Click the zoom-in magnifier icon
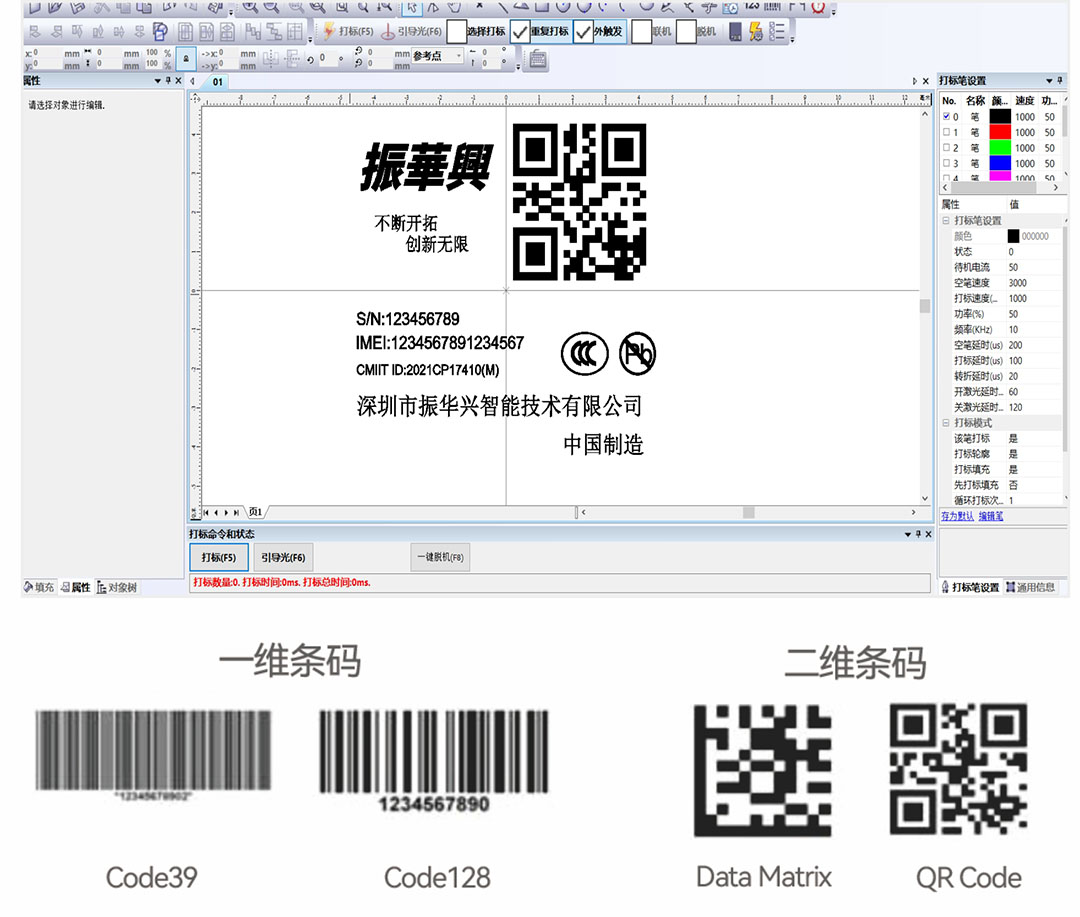This screenshot has height=917, width=1080. (x=248, y=8)
